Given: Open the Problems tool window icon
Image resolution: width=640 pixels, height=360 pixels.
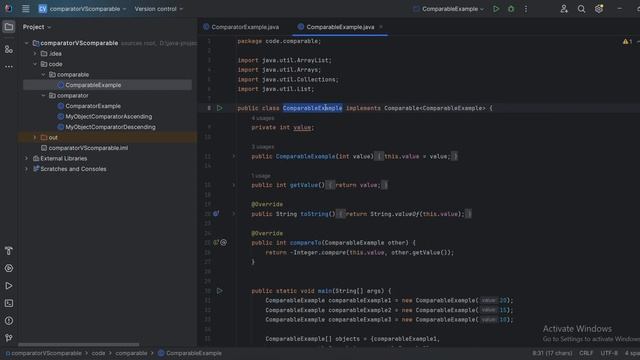Looking at the screenshot, I should coord(9,321).
